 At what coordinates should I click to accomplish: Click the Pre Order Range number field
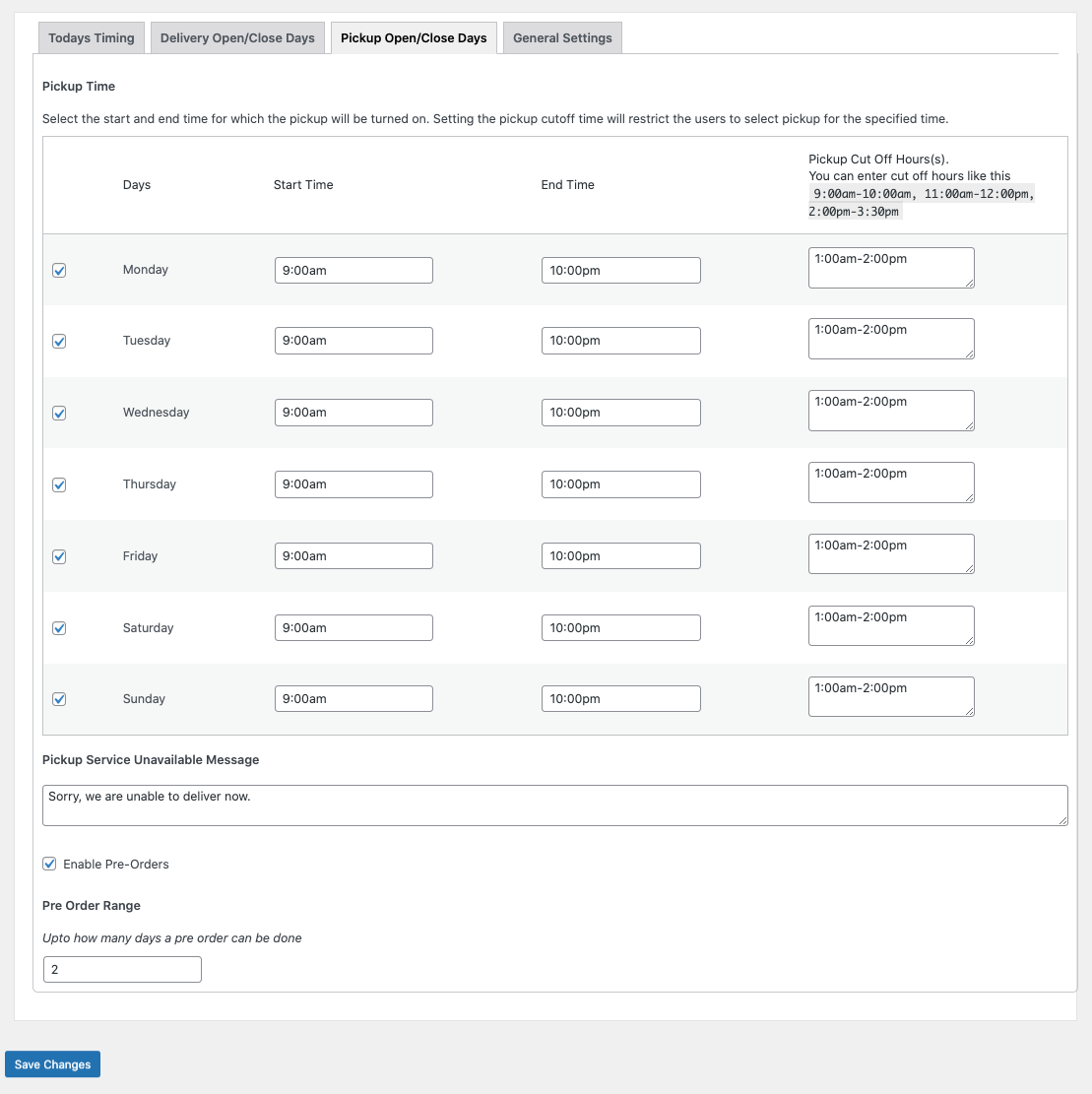click(x=122, y=969)
